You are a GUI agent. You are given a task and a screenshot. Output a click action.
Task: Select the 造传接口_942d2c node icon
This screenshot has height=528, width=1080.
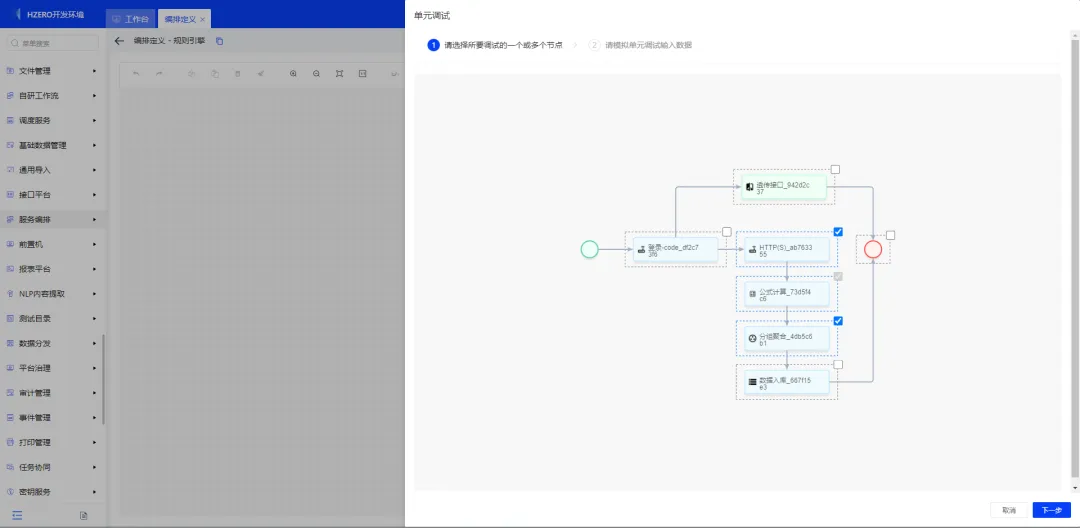(x=750, y=187)
